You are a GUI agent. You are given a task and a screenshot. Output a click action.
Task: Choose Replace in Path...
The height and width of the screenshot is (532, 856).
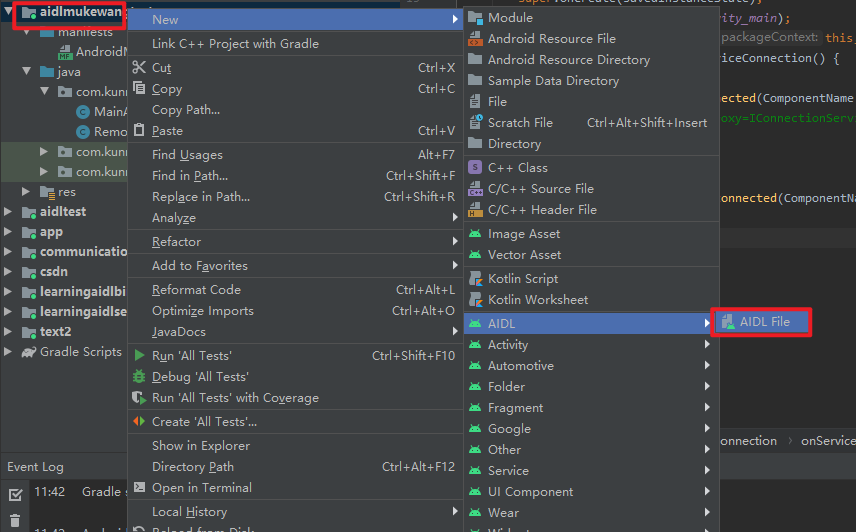click(x=295, y=196)
